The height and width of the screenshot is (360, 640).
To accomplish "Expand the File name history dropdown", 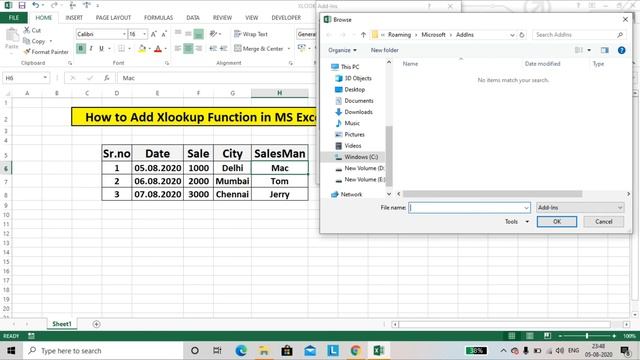I will 526,208.
